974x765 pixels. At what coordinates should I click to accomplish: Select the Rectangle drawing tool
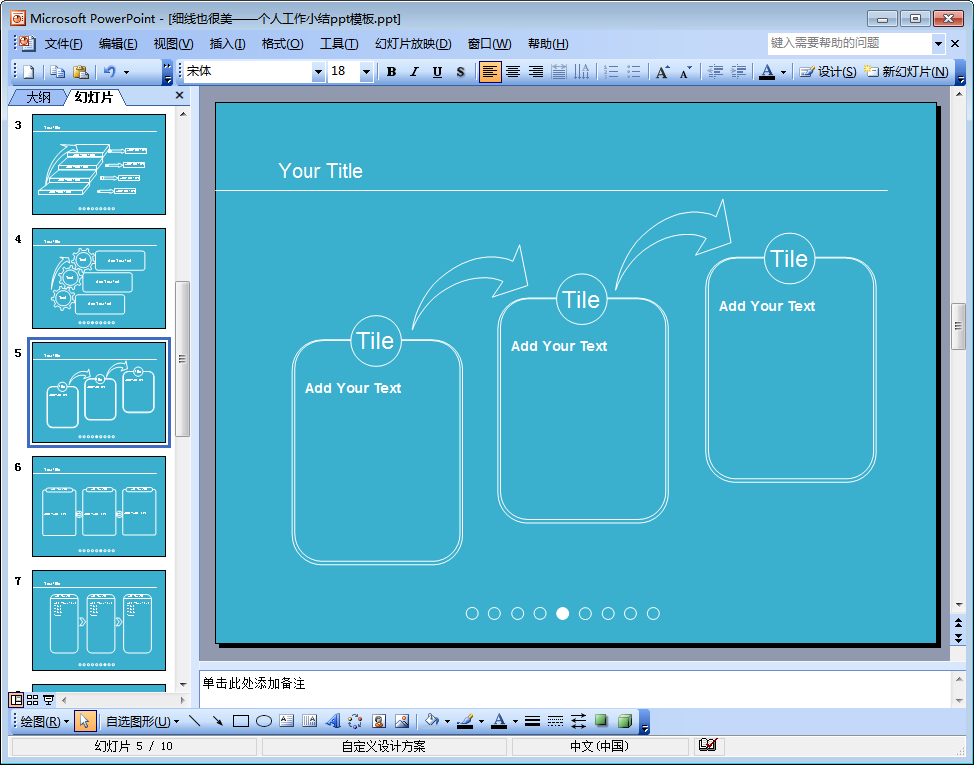click(241, 721)
